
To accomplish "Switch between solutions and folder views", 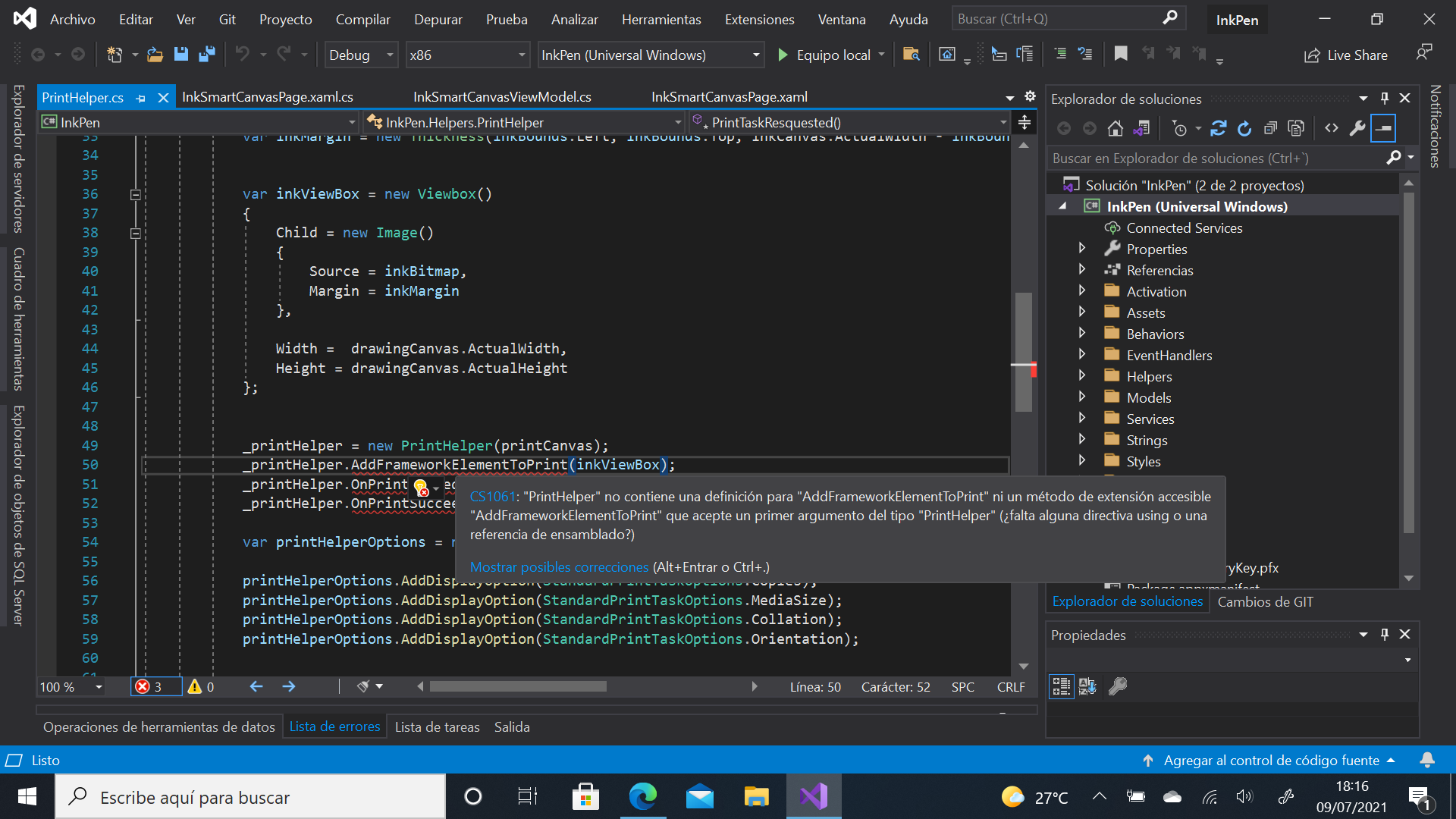I will (x=1141, y=129).
